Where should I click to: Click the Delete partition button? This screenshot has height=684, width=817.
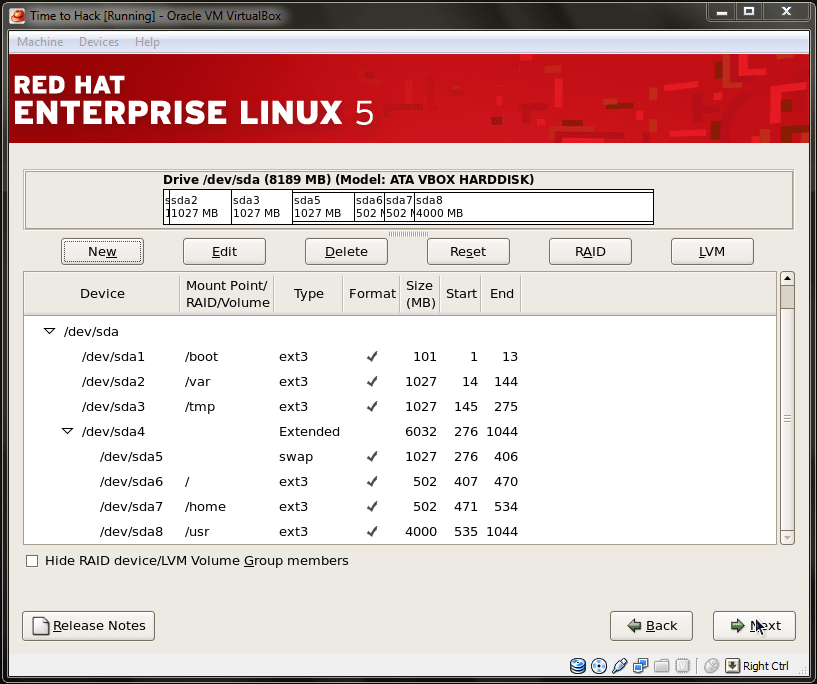click(x=346, y=252)
